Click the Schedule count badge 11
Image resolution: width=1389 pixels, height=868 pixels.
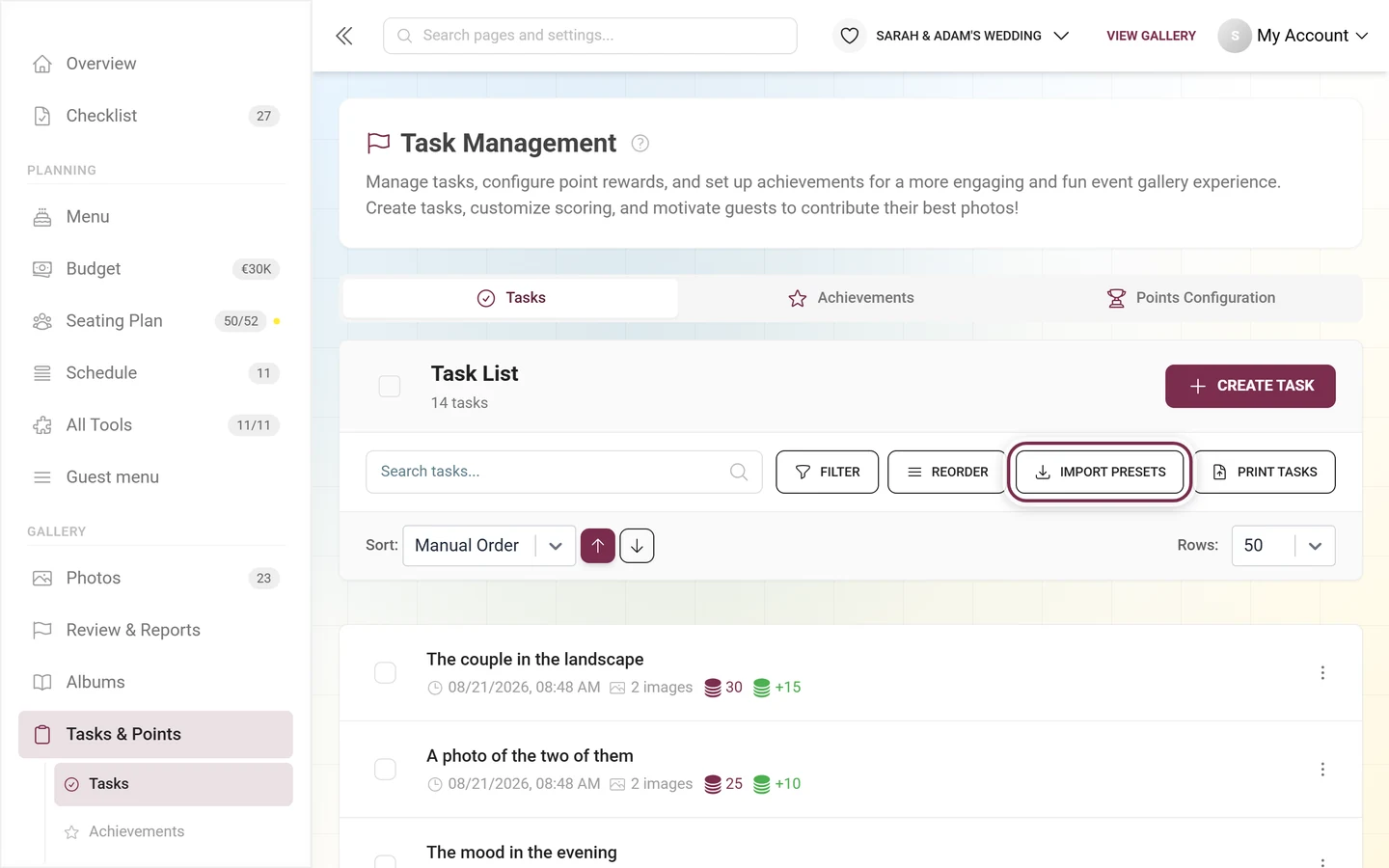point(264,373)
